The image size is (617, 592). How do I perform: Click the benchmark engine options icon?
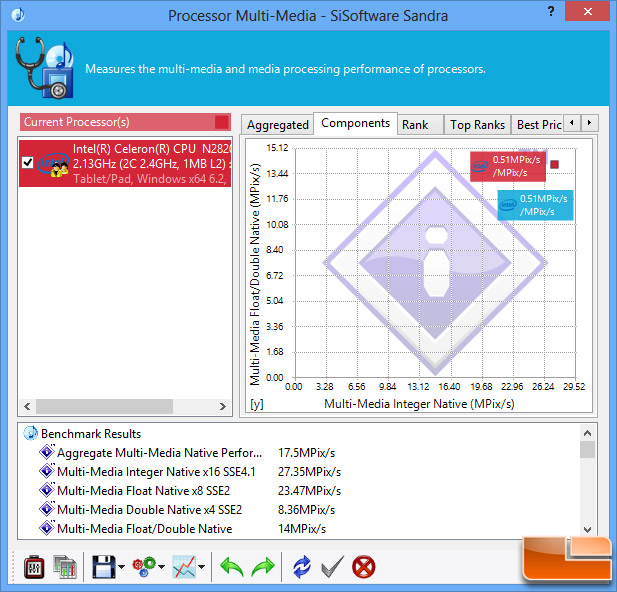34,567
